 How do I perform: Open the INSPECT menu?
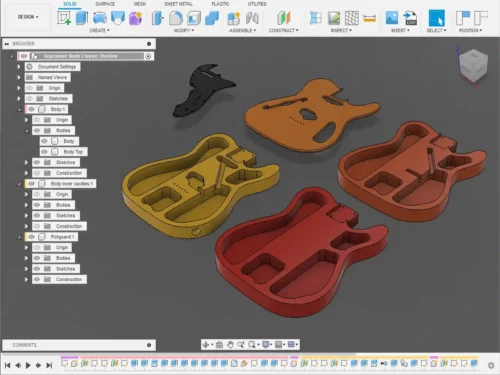tap(341, 30)
